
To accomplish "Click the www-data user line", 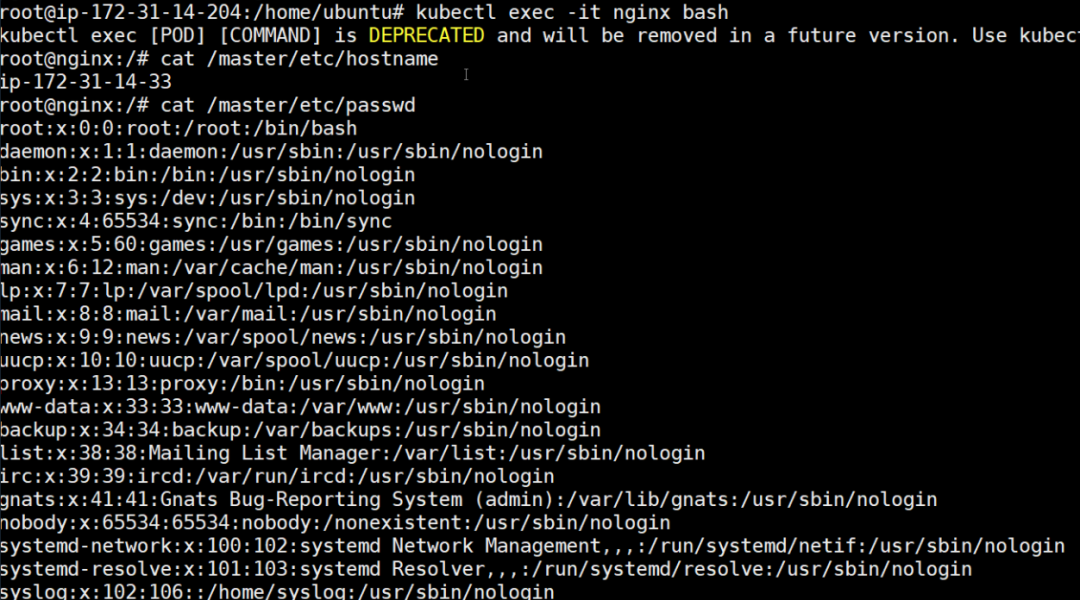I will coord(300,406).
